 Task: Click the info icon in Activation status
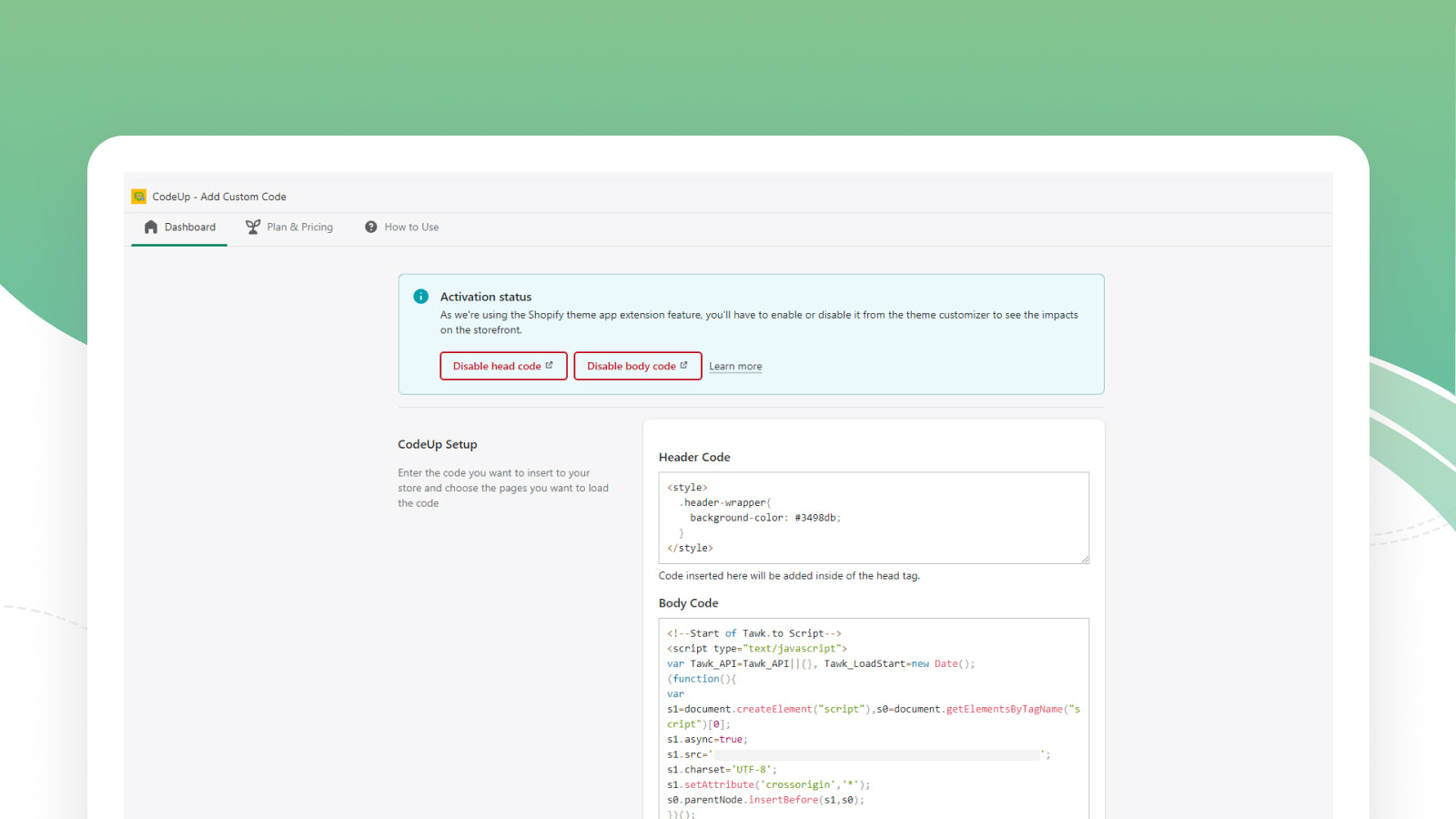[420, 297]
